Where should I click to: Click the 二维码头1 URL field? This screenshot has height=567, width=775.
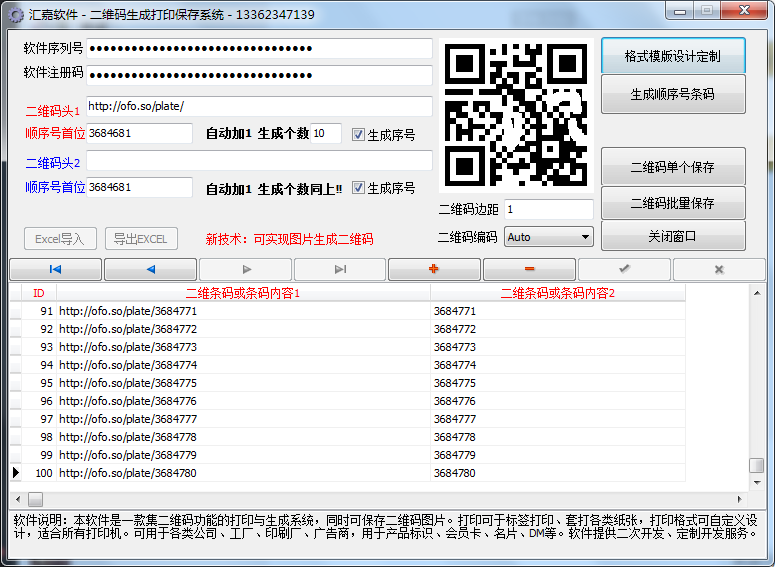[259, 106]
